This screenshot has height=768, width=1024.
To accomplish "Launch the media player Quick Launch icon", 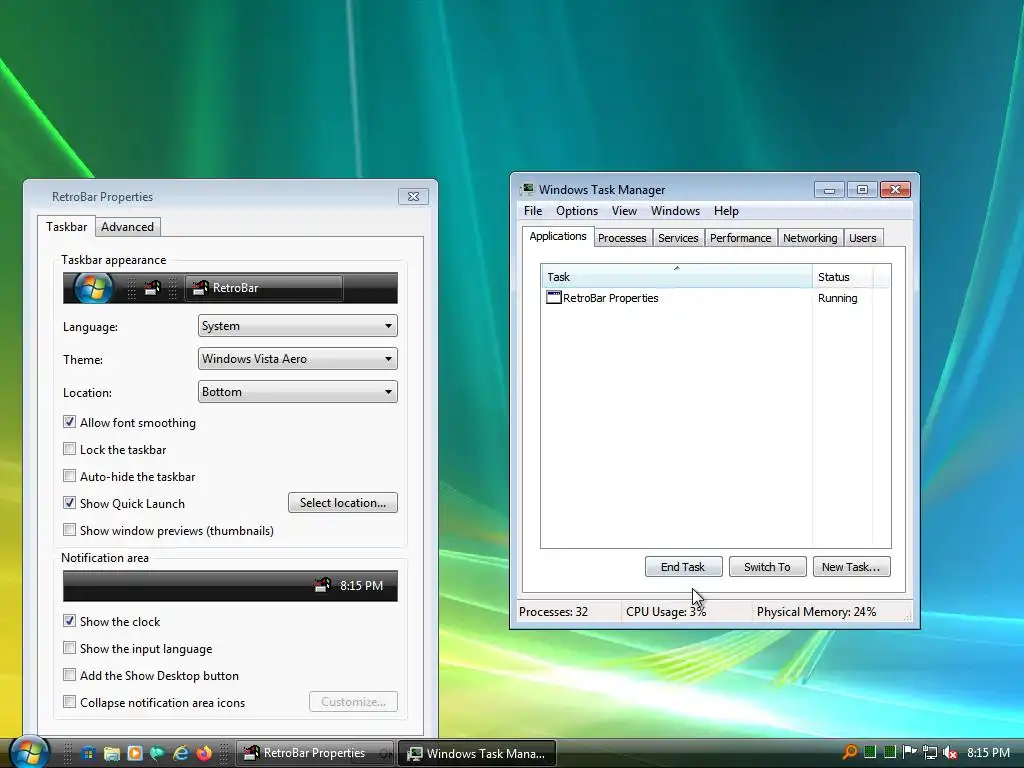I will click(x=135, y=754).
